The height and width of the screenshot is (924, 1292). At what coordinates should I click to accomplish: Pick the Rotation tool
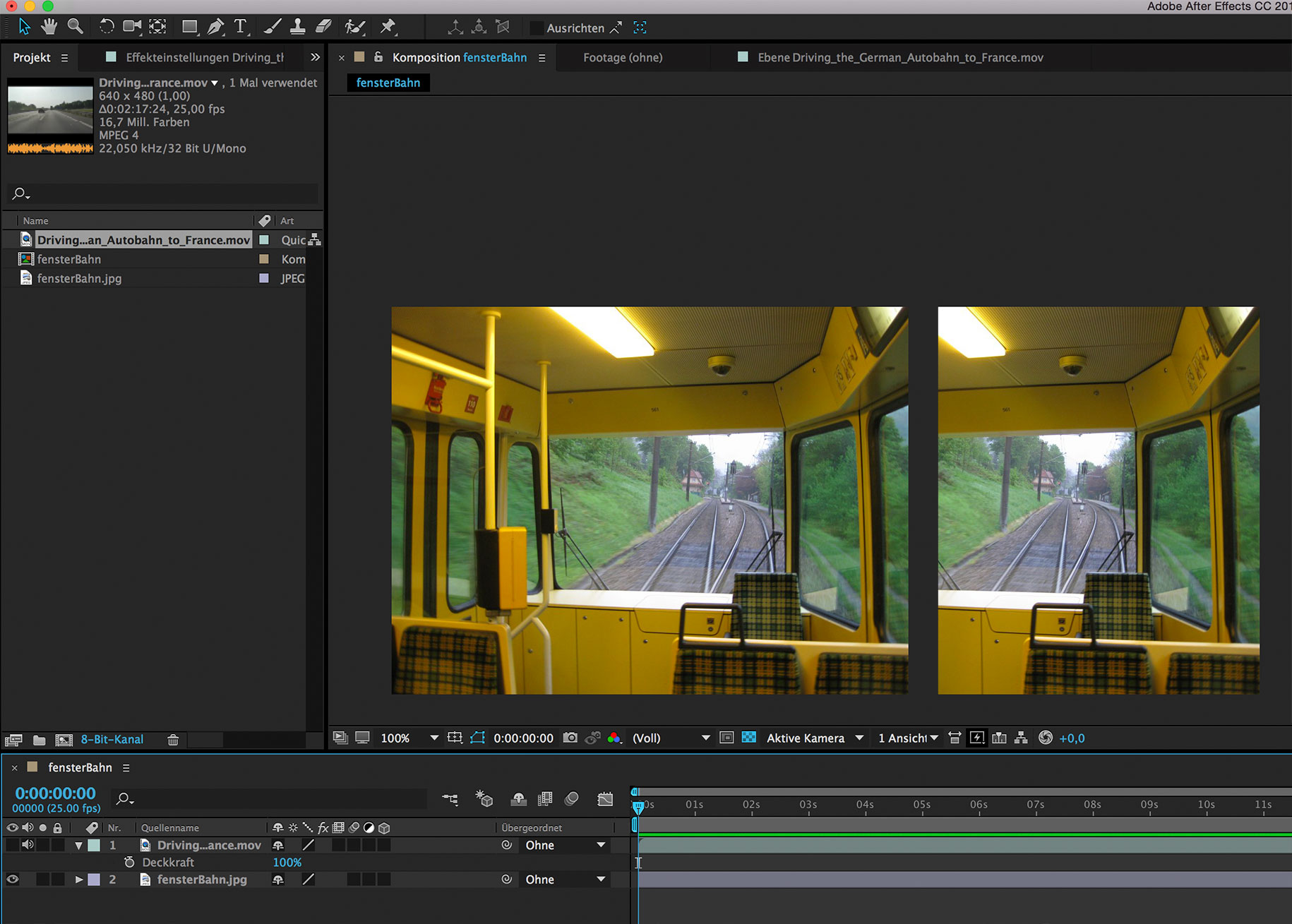106,27
